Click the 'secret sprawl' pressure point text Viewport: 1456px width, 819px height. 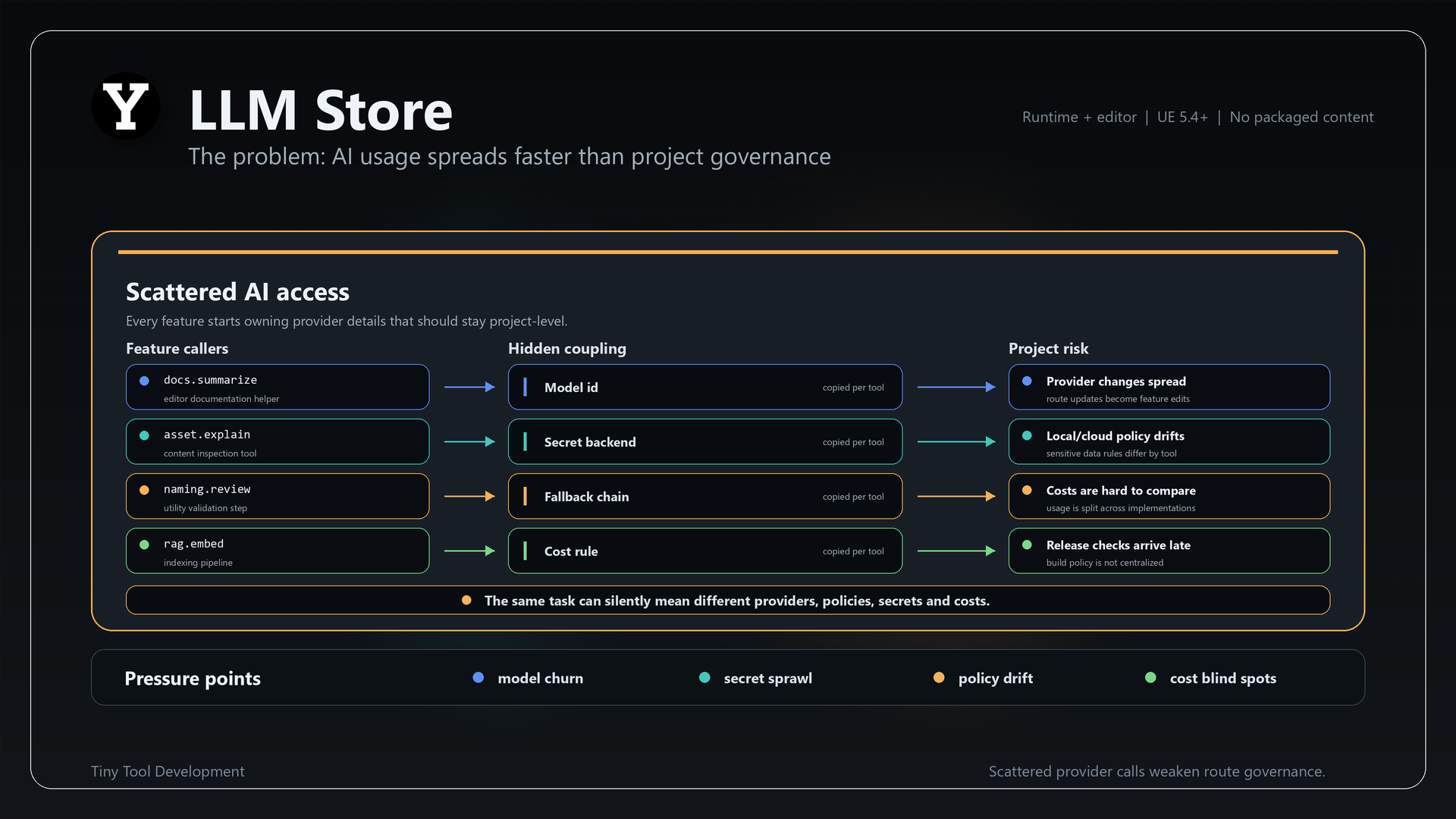(768, 678)
